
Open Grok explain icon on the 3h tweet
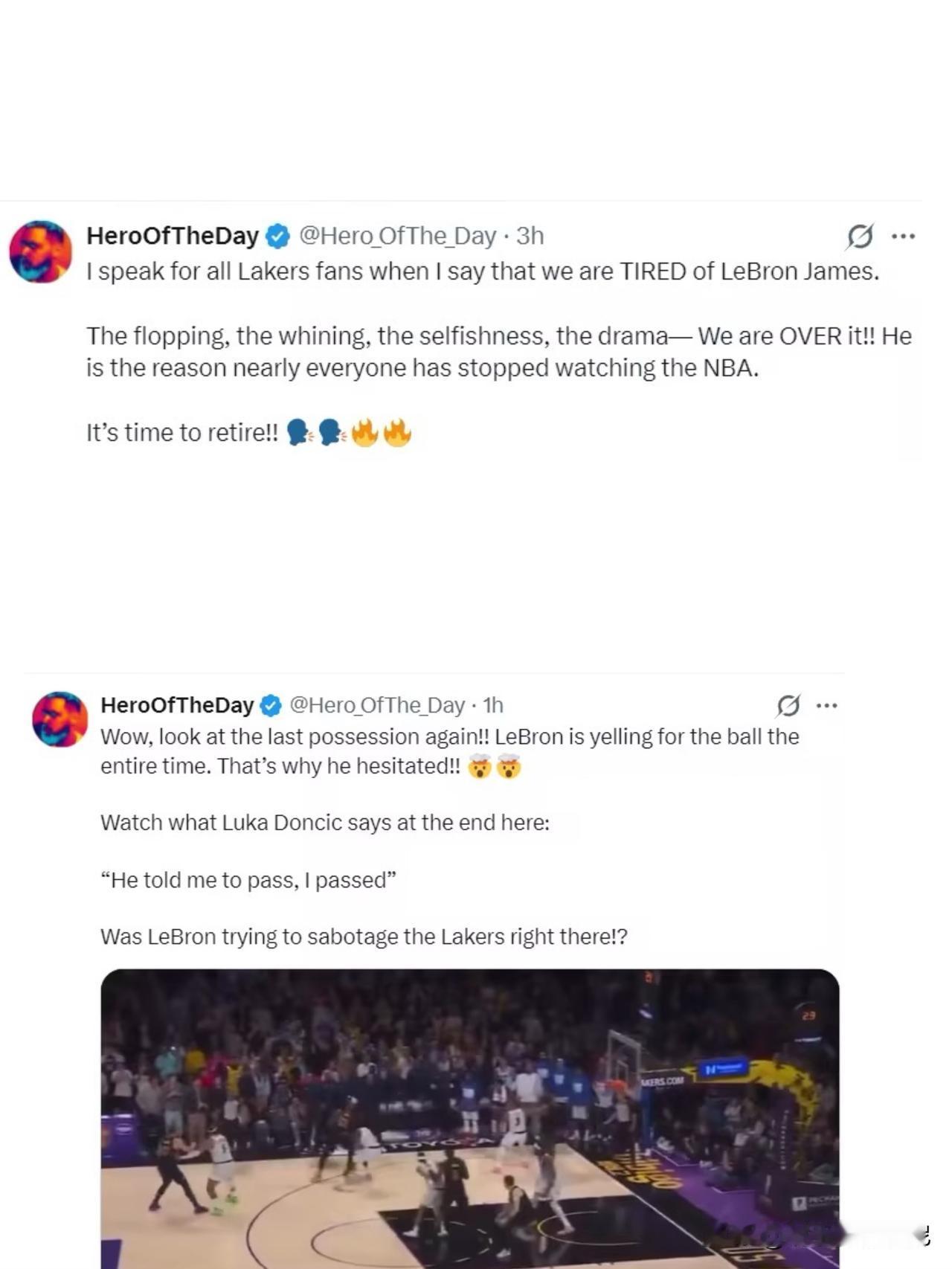click(x=859, y=237)
